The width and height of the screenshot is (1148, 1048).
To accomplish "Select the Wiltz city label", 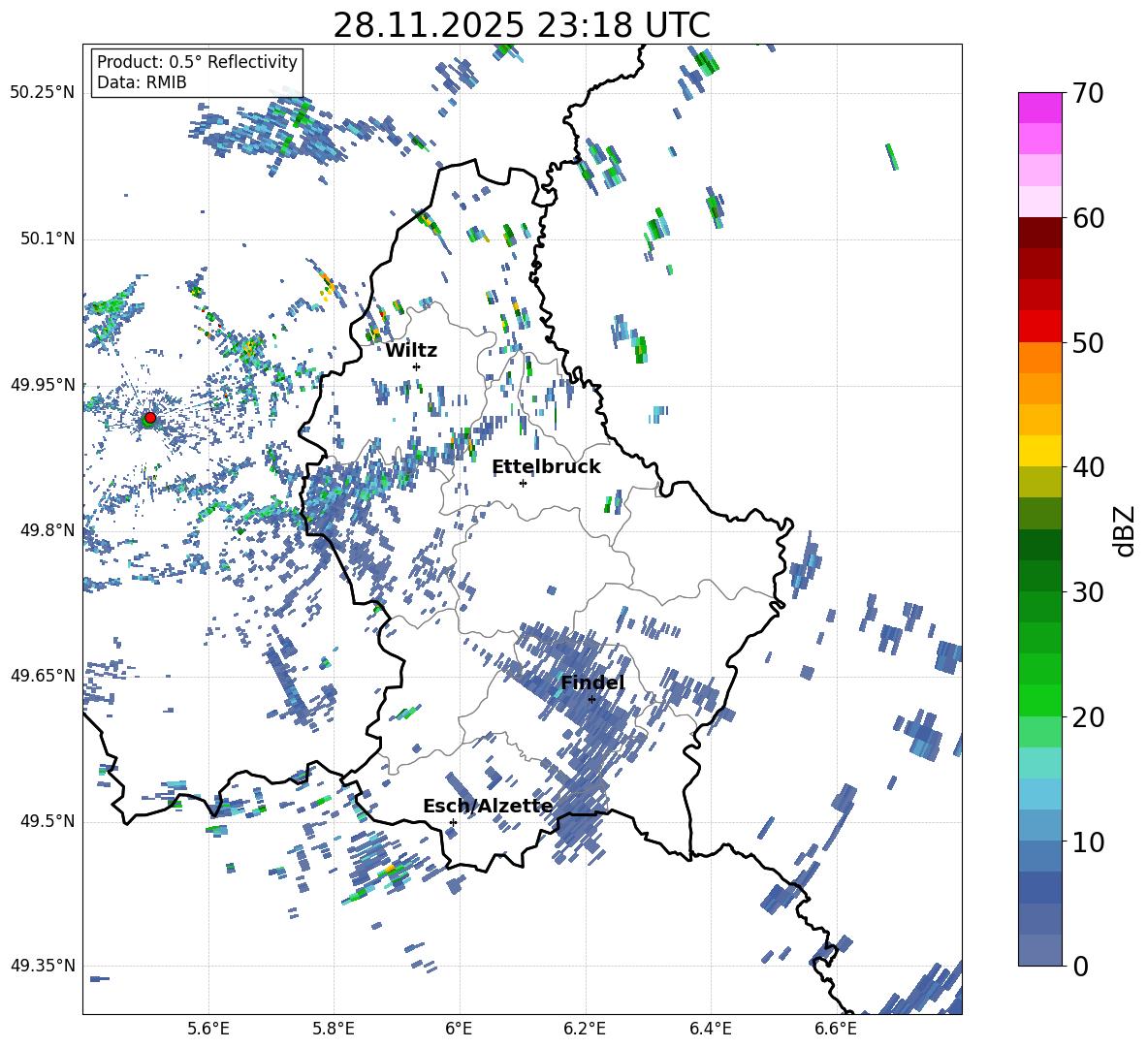I will pyautogui.click(x=411, y=351).
